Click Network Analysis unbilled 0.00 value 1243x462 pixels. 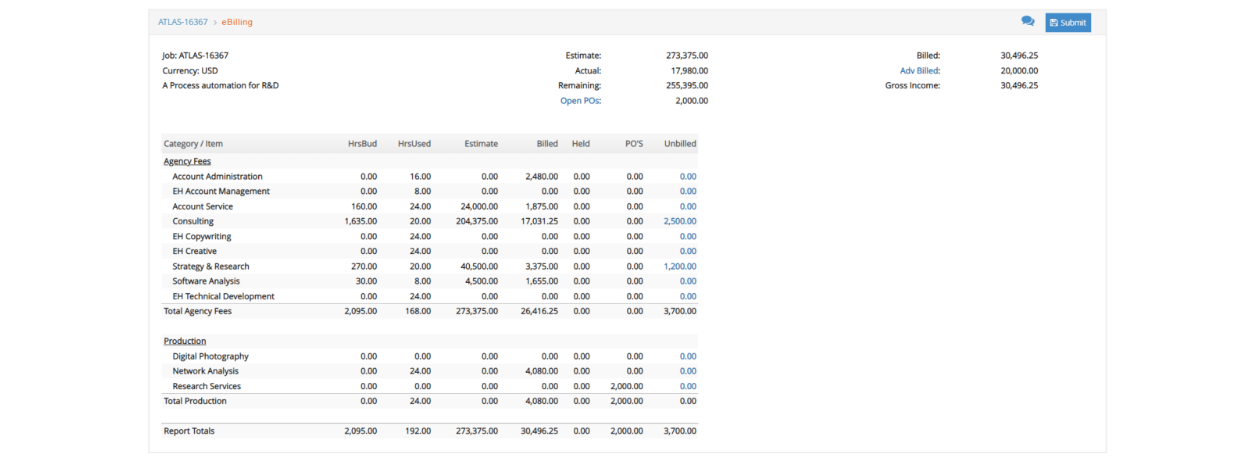point(688,371)
